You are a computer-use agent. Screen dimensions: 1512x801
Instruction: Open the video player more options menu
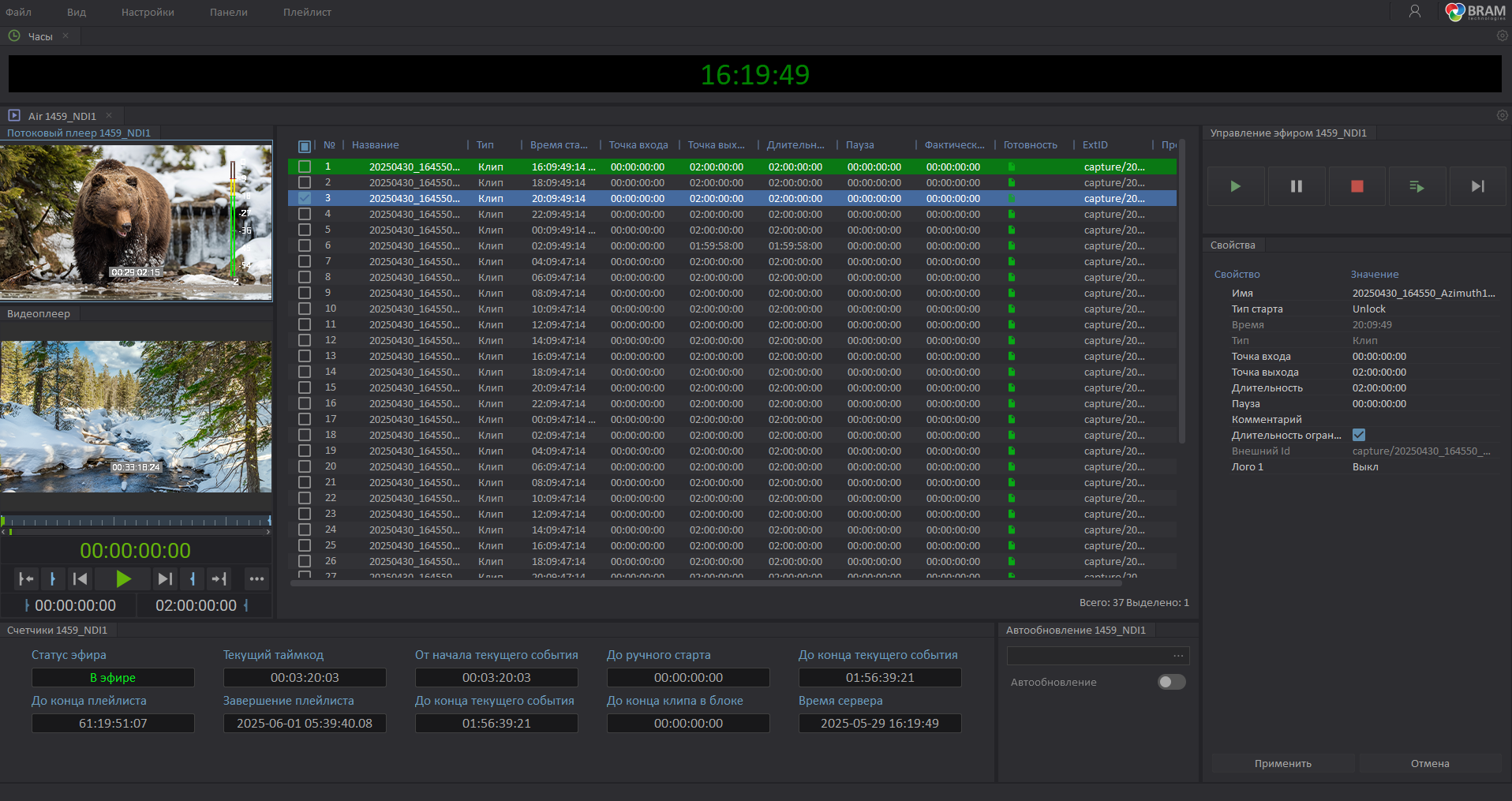click(256, 579)
